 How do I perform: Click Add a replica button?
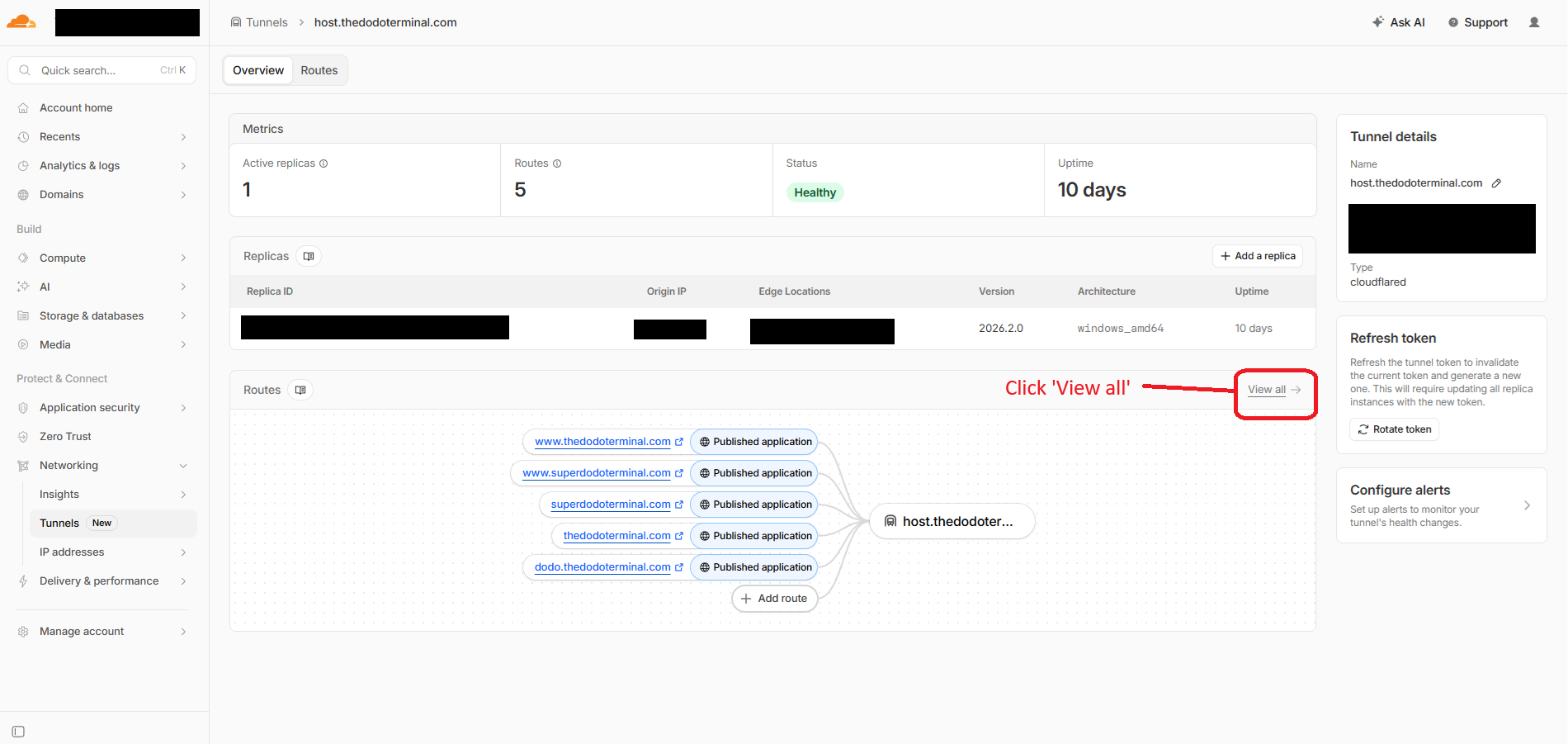[1258, 256]
